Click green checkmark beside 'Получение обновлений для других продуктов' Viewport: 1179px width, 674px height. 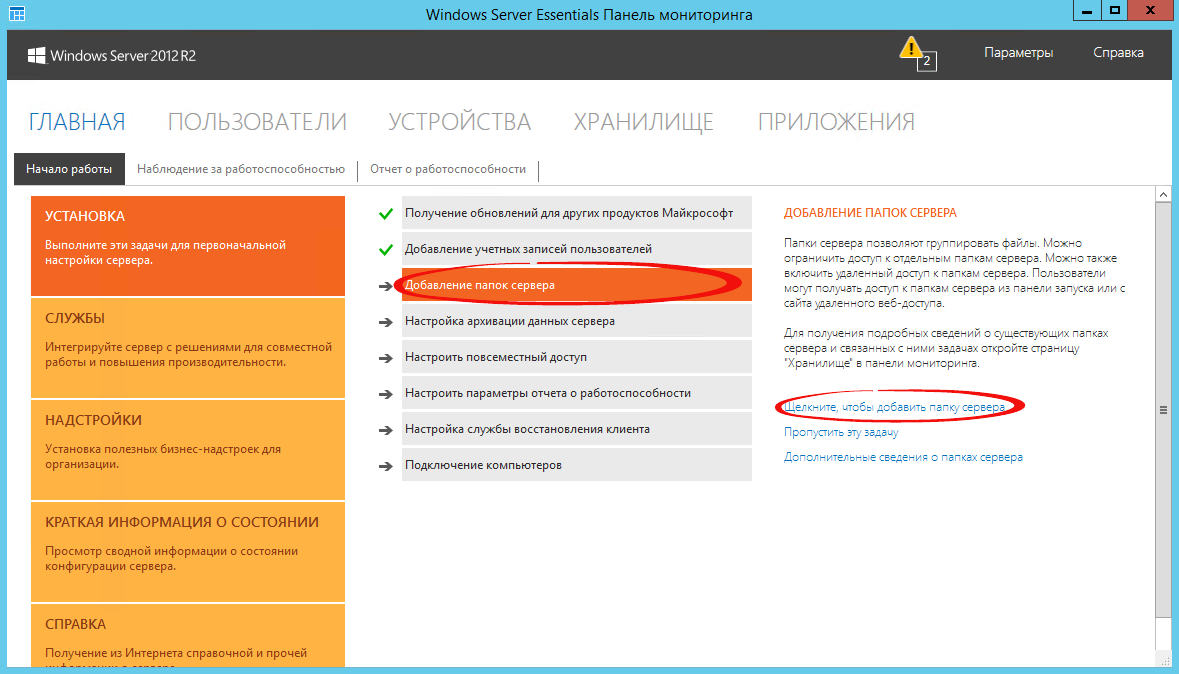click(386, 214)
